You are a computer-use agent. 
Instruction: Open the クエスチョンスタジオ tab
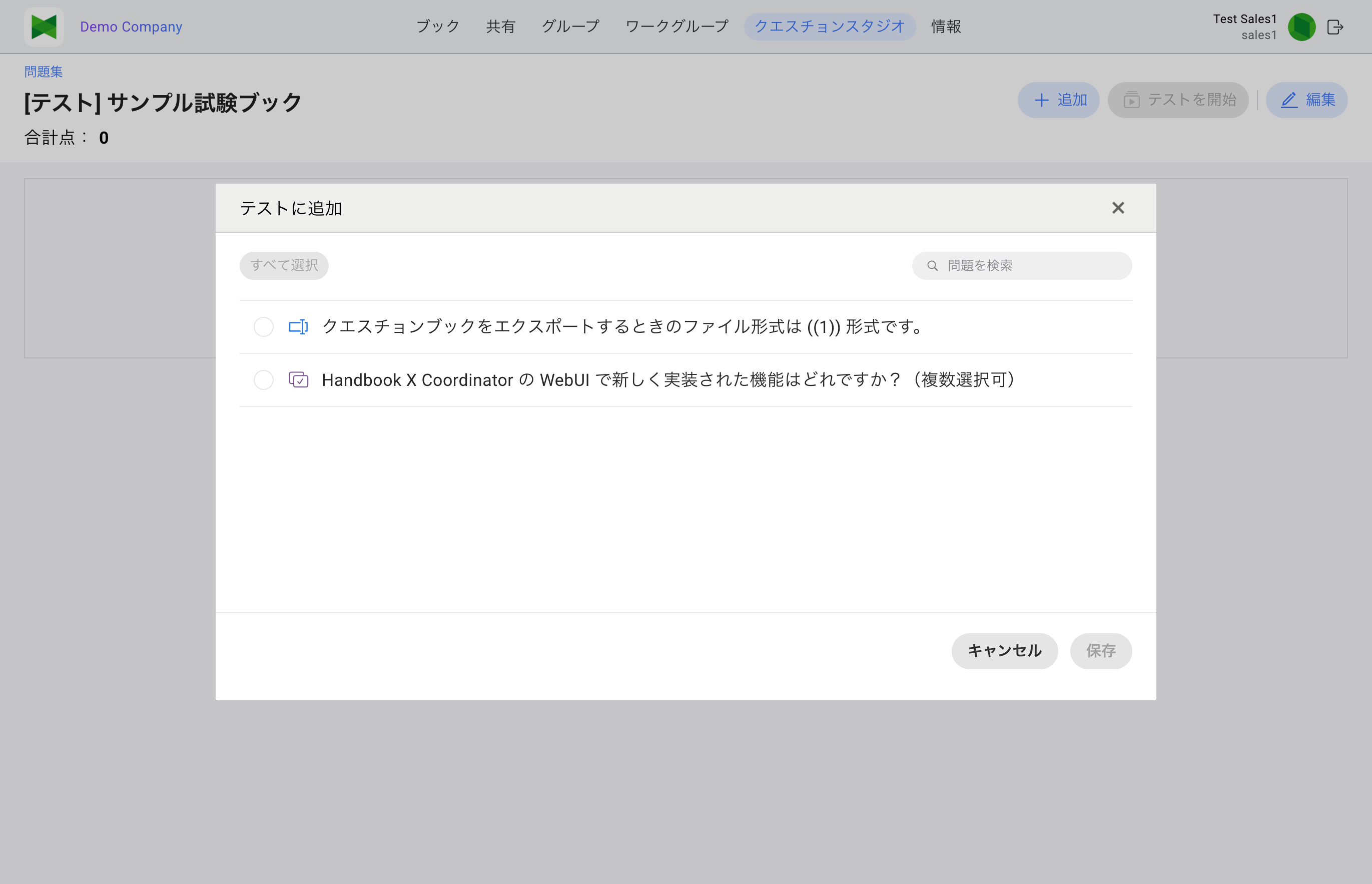(x=829, y=27)
